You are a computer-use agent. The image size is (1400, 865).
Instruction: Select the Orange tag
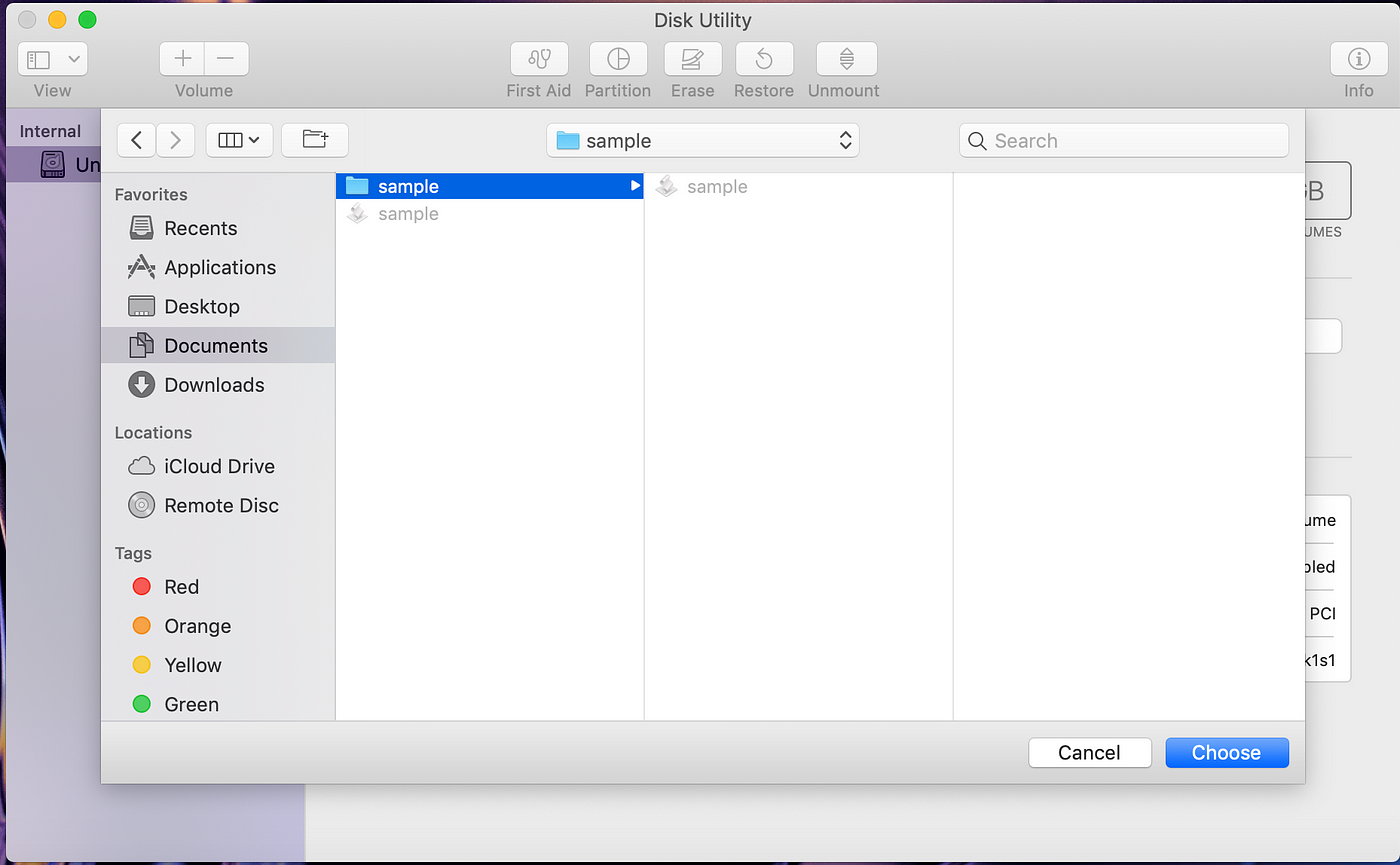[218, 626]
